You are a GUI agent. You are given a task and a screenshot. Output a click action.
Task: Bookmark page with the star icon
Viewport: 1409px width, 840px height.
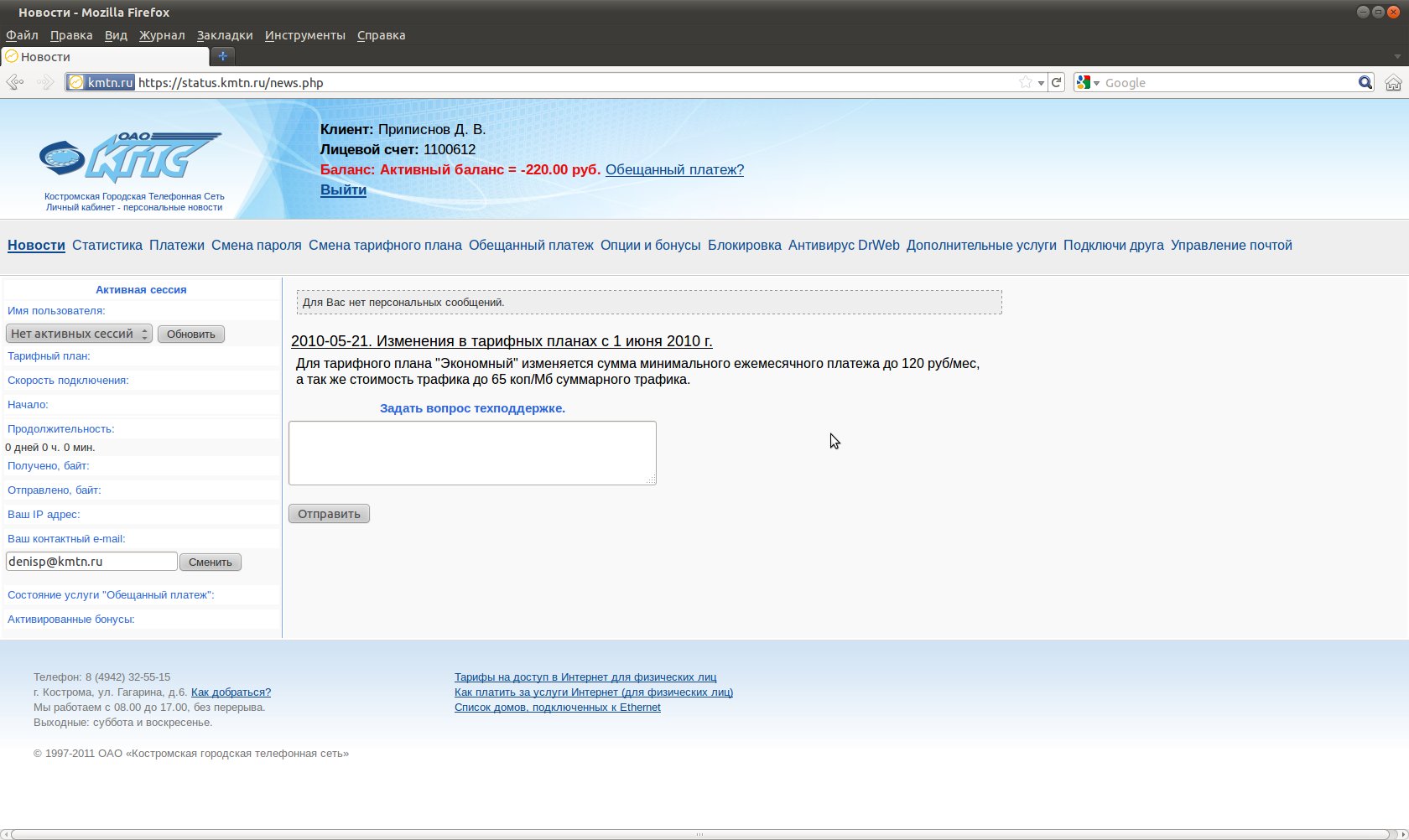click(1025, 82)
